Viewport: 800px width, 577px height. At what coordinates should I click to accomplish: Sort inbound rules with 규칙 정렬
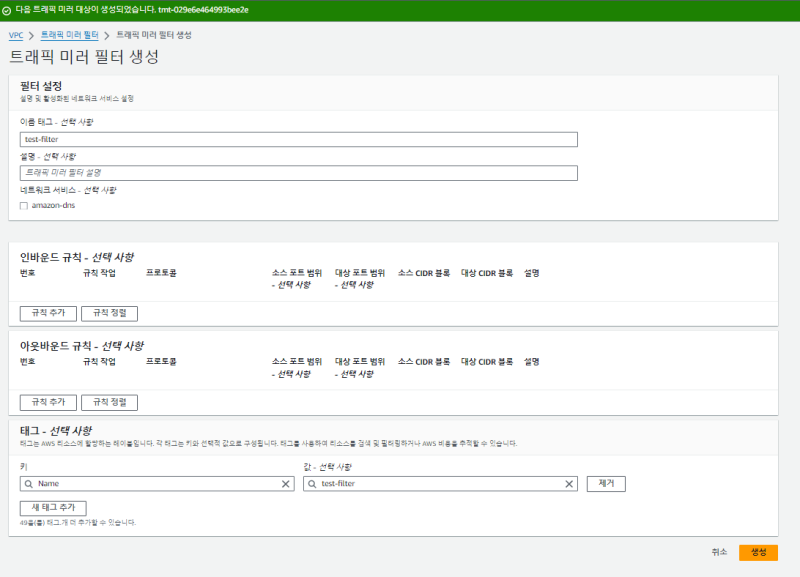click(x=109, y=313)
